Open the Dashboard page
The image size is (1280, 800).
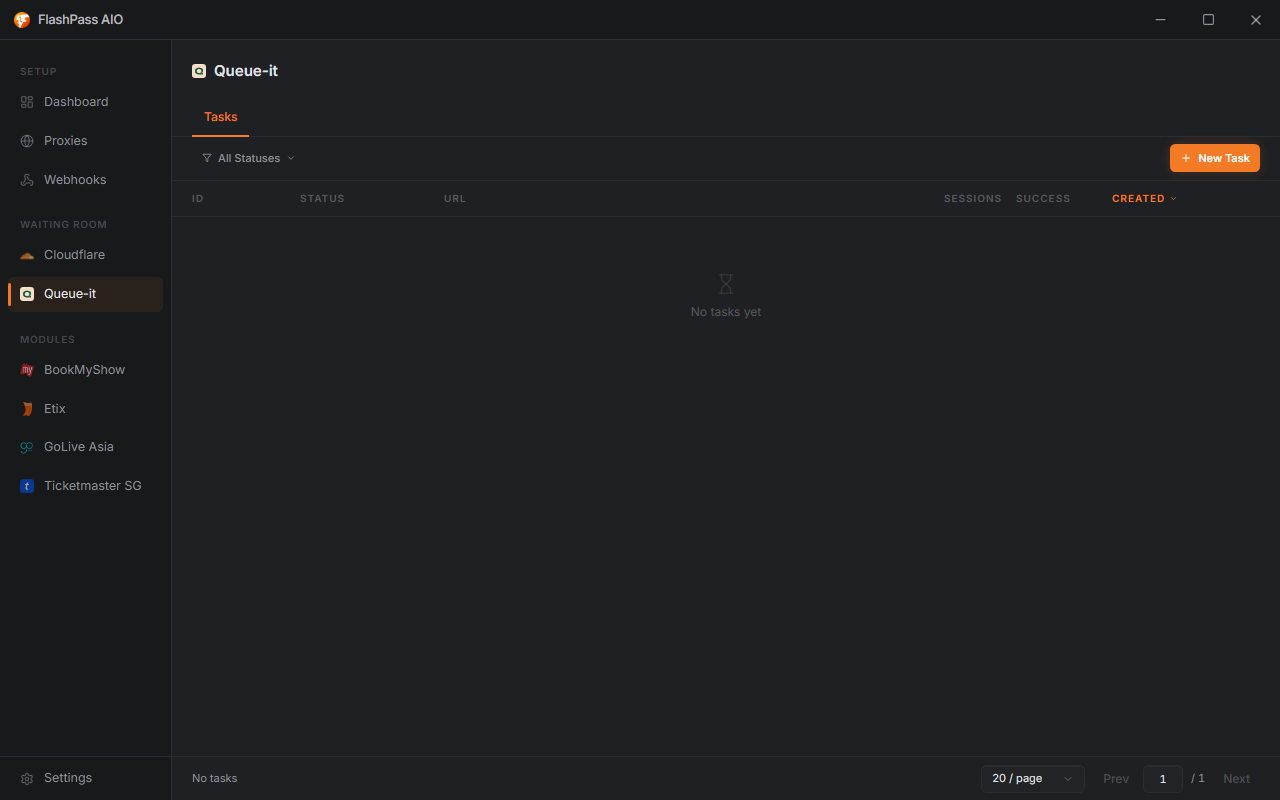tap(85, 102)
